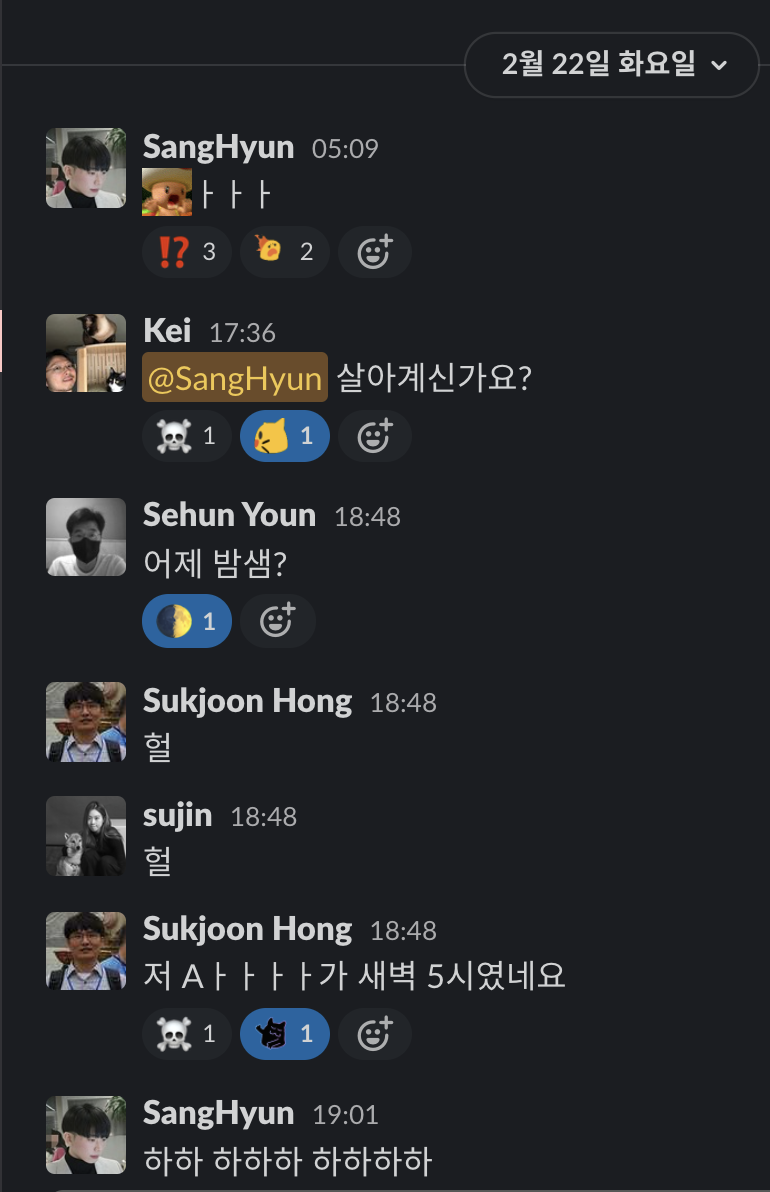Click the @SangHyun mention in Kei's message
Screen dimensions: 770x1192
pyautogui.click(x=235, y=377)
